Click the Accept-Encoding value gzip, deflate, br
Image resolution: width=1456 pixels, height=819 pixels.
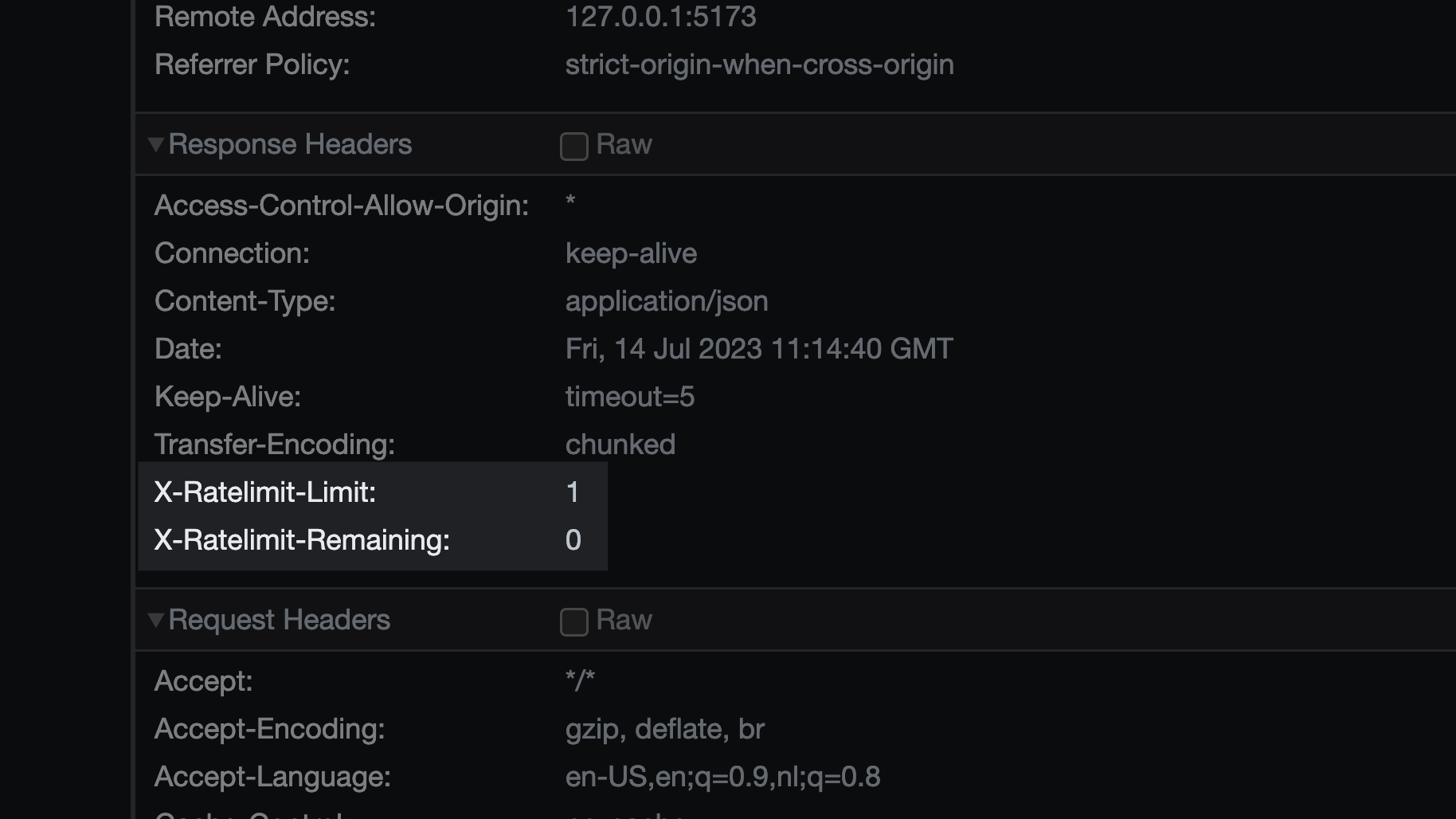click(x=664, y=728)
